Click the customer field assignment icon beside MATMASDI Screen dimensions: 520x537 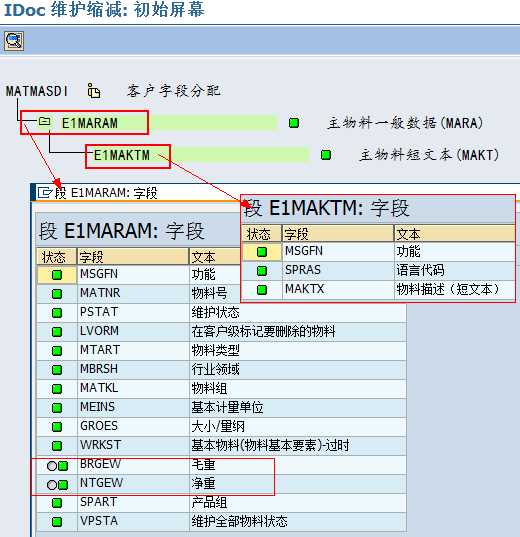tap(94, 91)
